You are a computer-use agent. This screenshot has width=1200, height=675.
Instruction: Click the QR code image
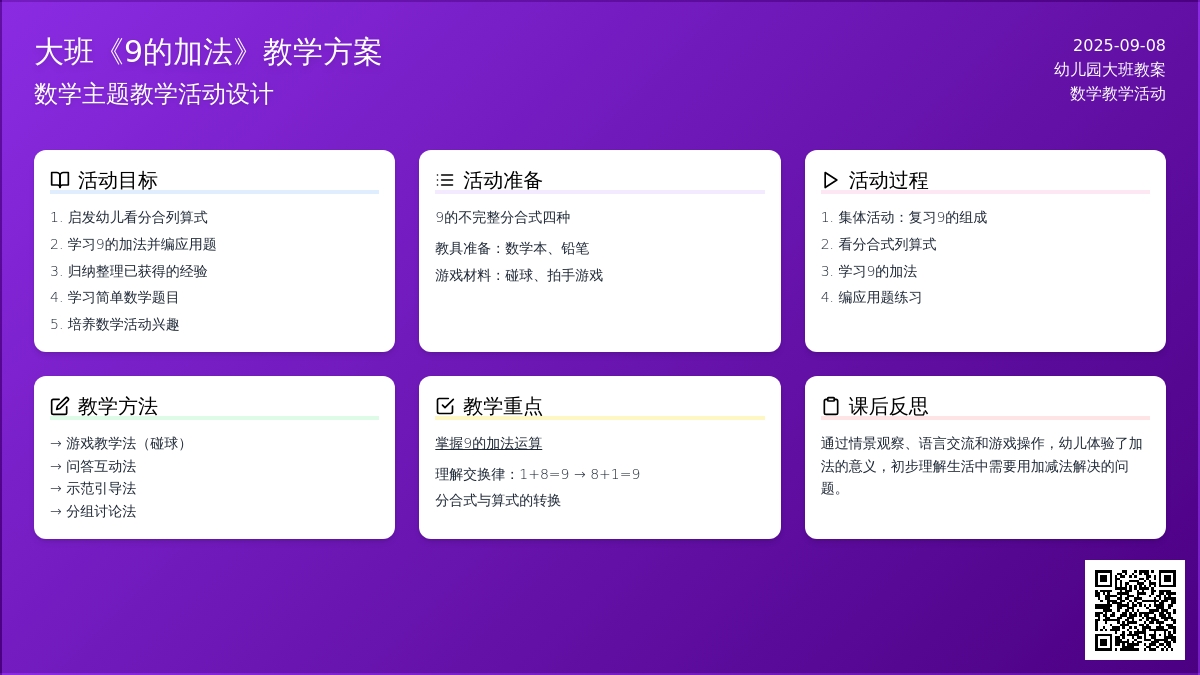pyautogui.click(x=1134, y=610)
